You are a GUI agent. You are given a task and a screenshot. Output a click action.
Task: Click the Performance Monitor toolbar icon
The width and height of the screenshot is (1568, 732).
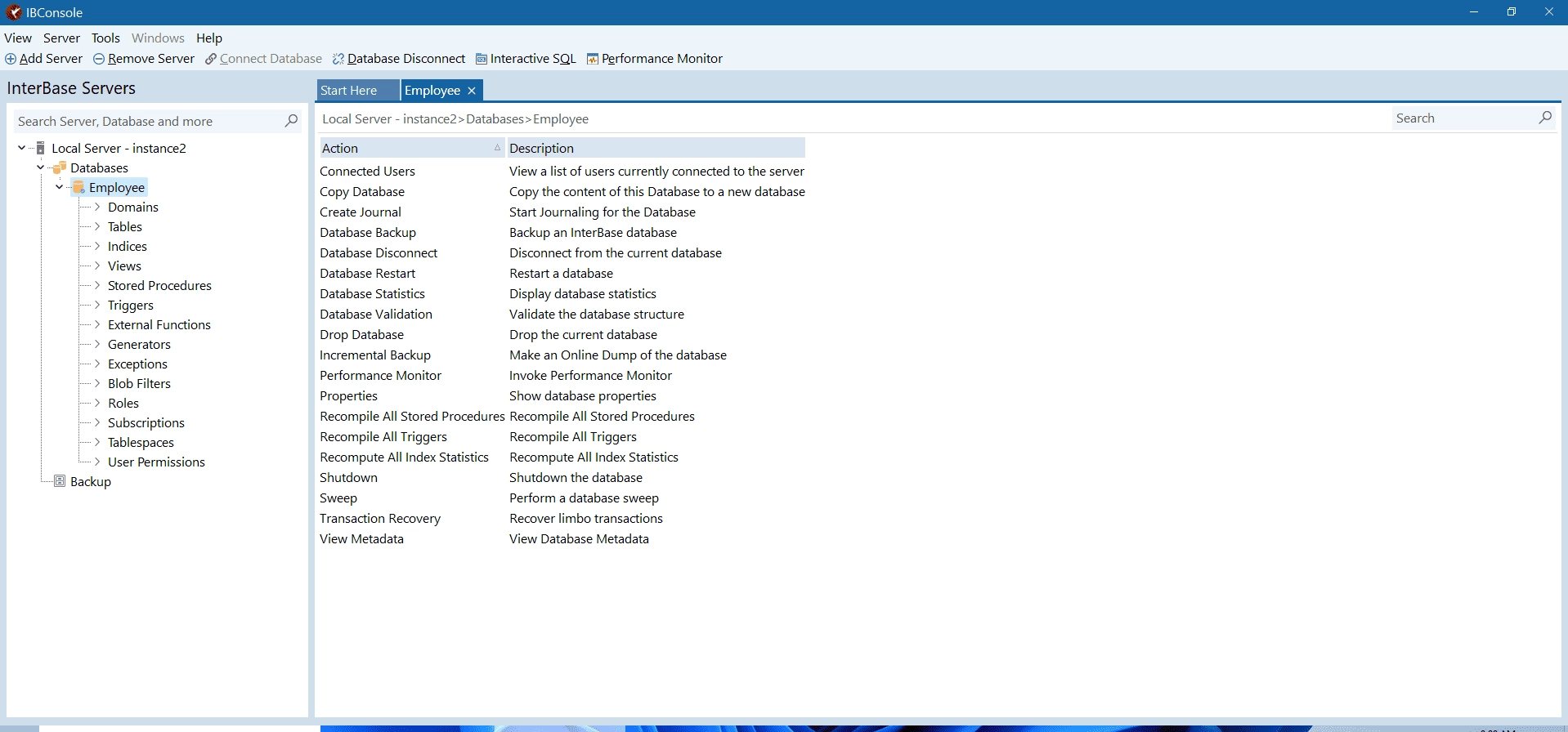(593, 59)
